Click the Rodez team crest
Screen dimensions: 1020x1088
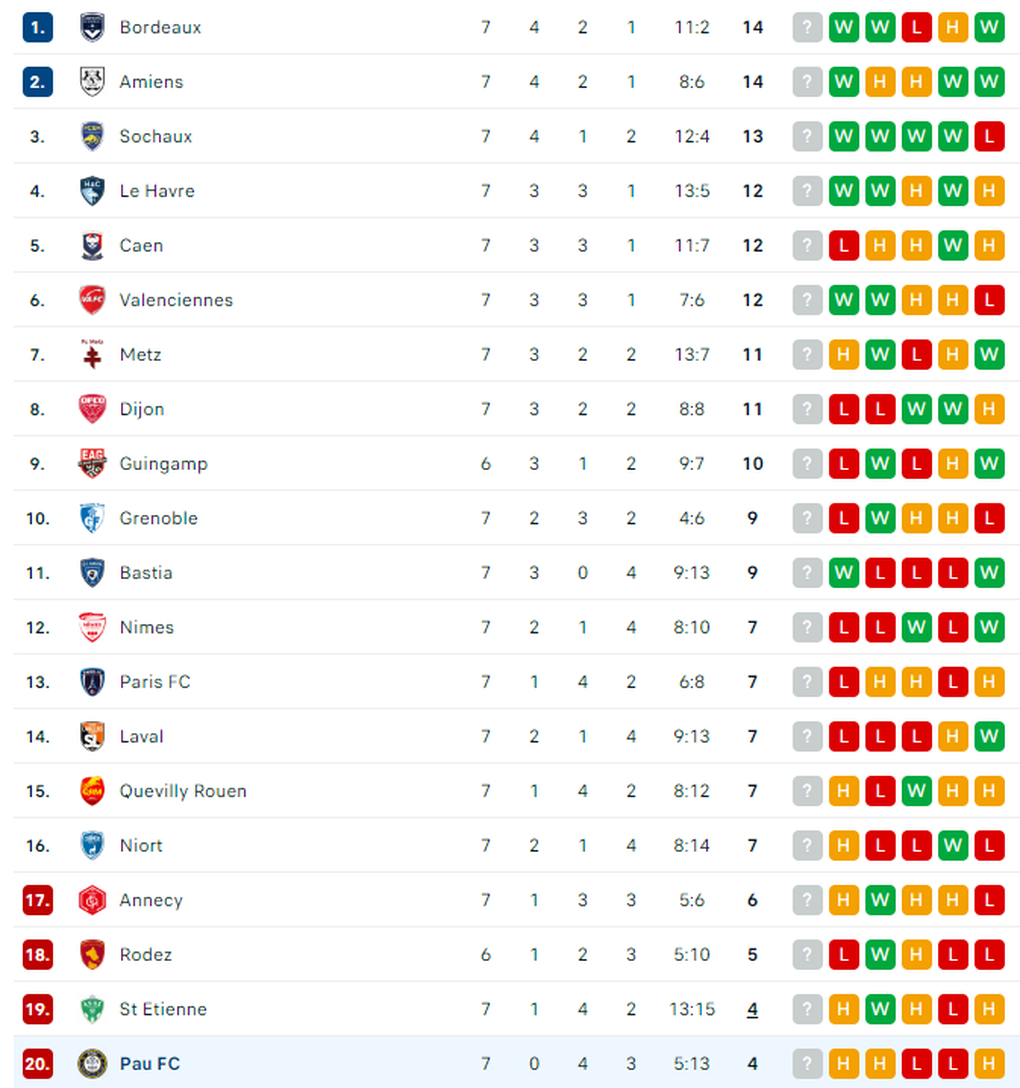[x=92, y=955]
